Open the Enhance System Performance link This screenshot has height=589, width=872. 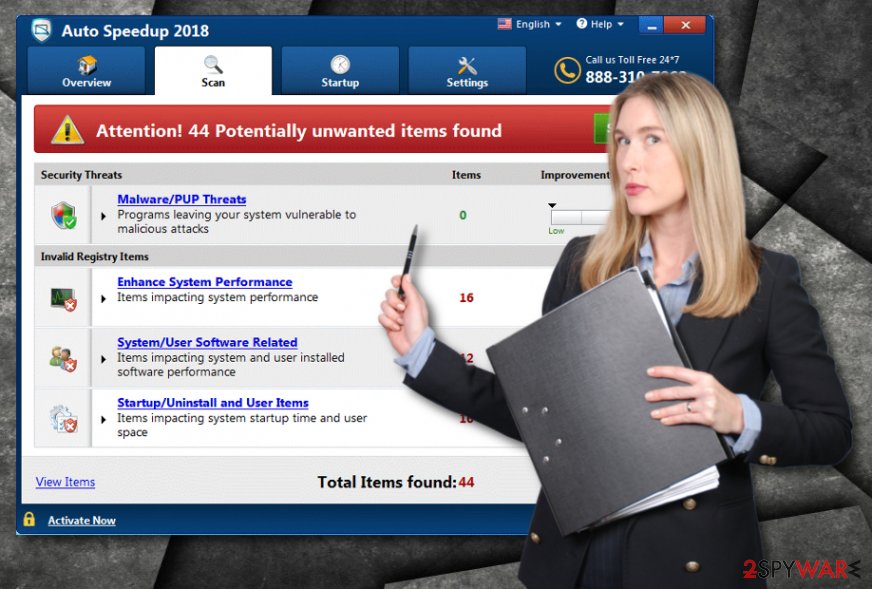205,282
